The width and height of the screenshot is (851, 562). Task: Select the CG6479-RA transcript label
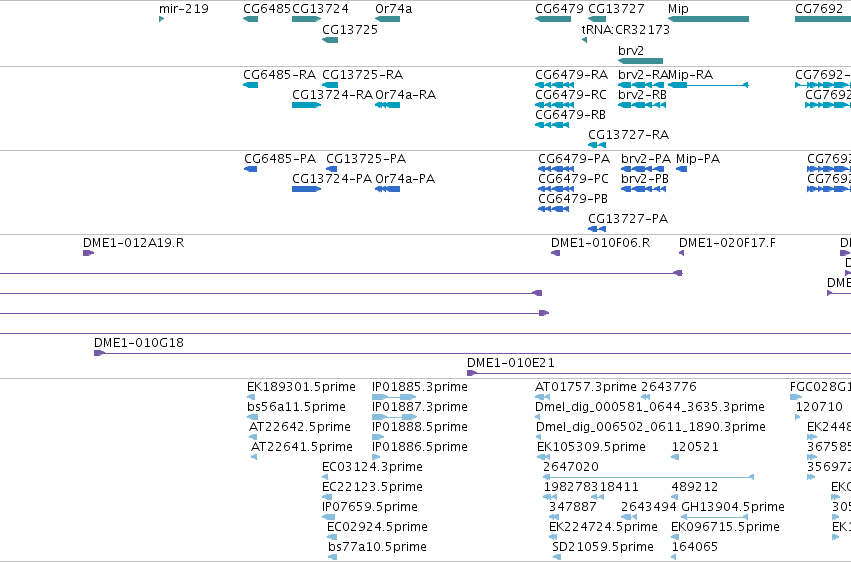pos(571,74)
